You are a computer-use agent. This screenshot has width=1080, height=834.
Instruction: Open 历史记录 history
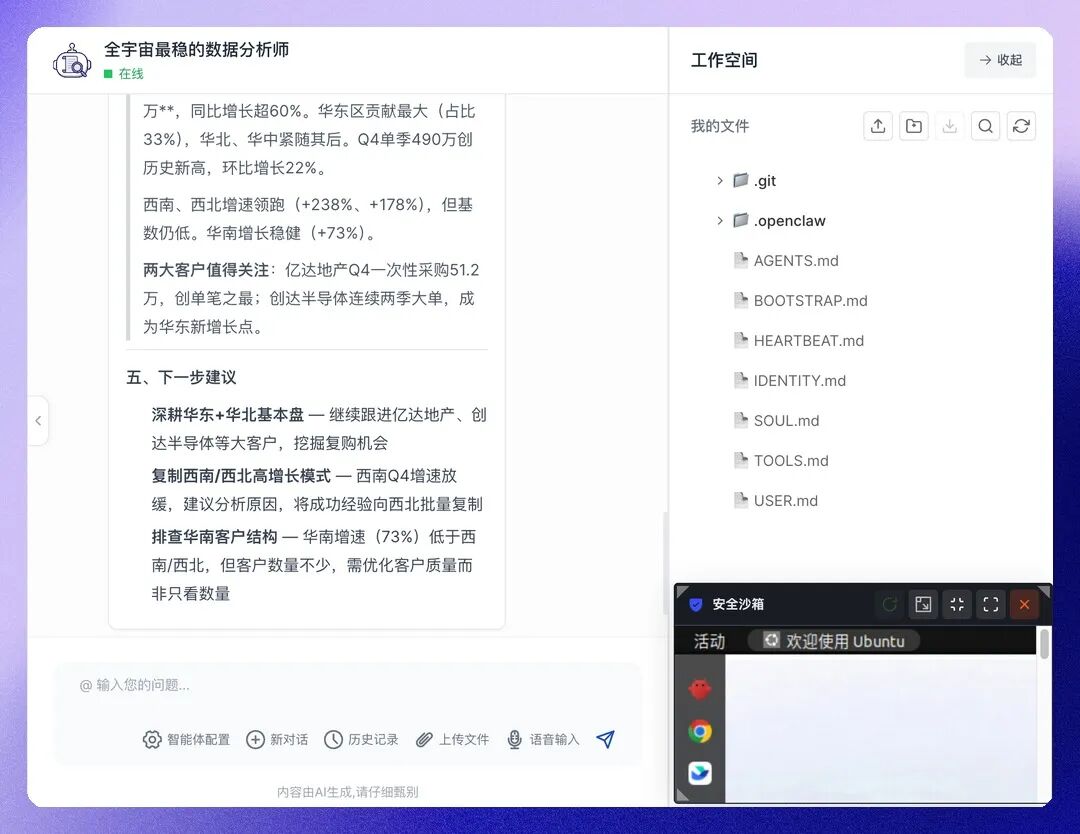pyautogui.click(x=361, y=740)
